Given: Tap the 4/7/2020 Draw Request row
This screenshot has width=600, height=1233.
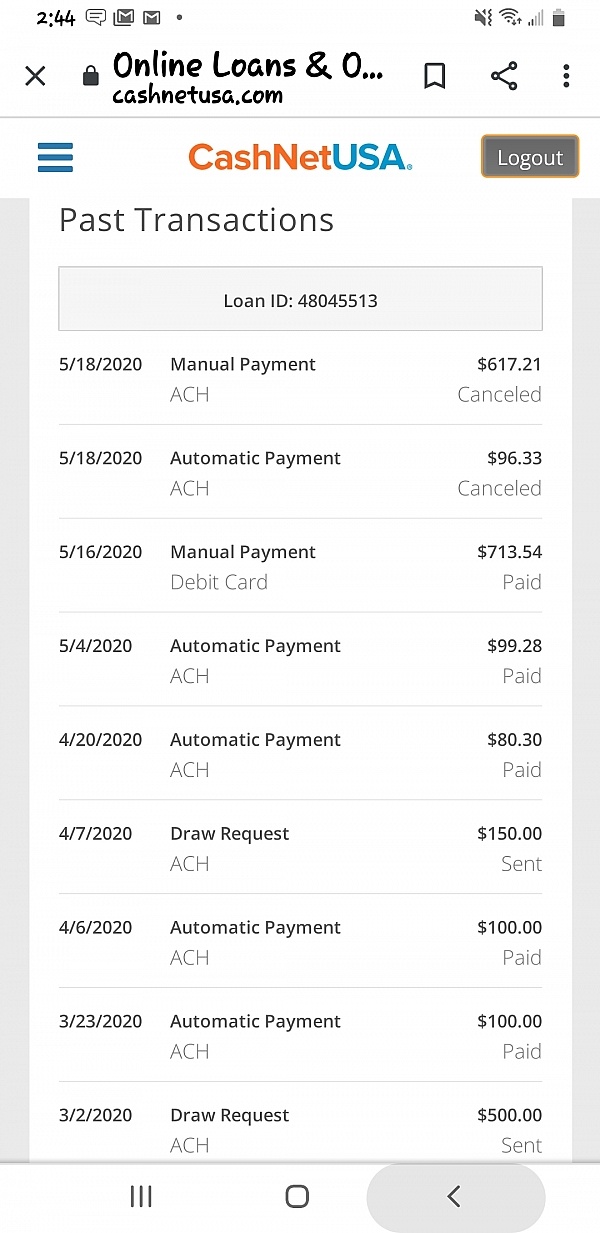Looking at the screenshot, I should (300, 848).
